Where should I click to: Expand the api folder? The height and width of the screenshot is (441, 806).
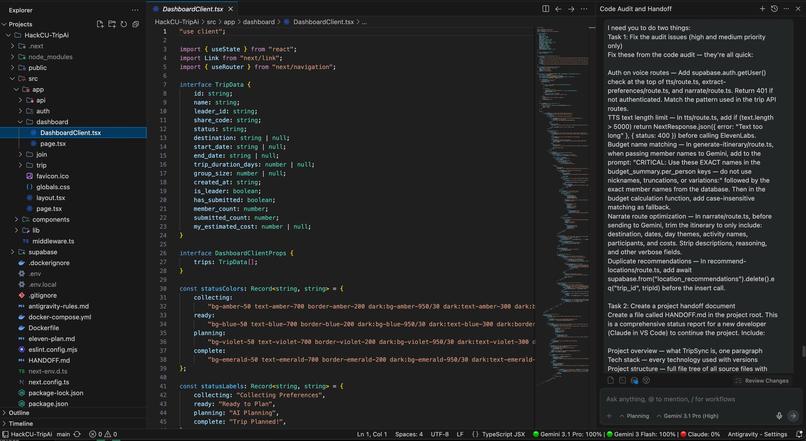click(x=21, y=100)
